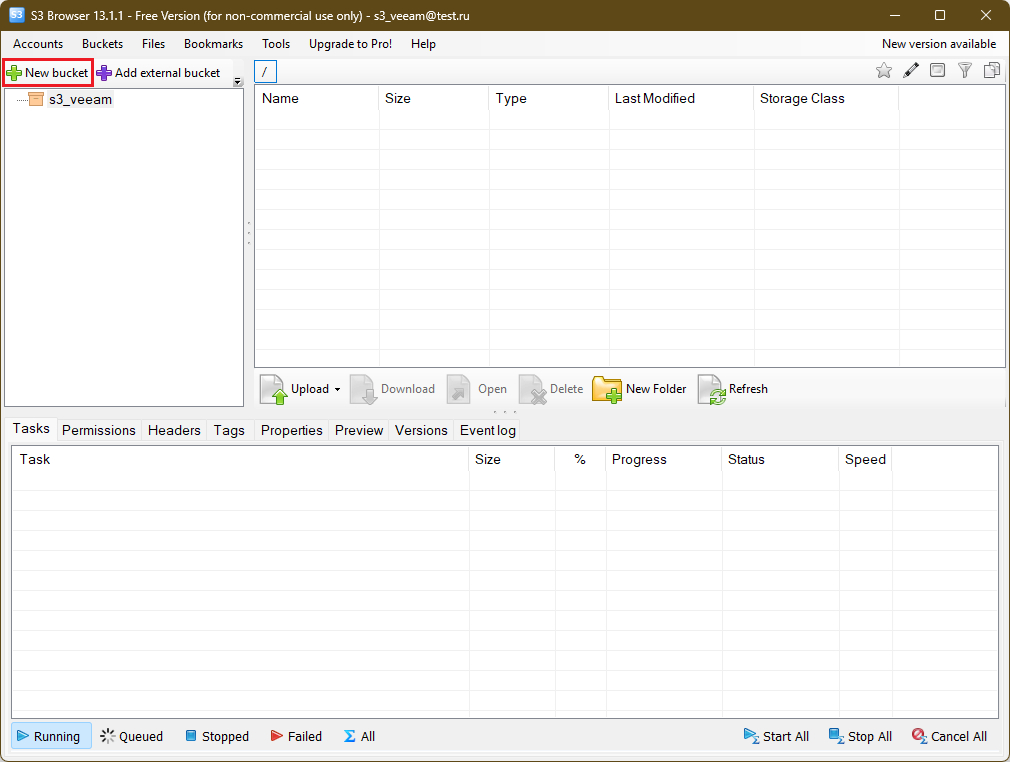Click Start All tasks

click(x=777, y=736)
